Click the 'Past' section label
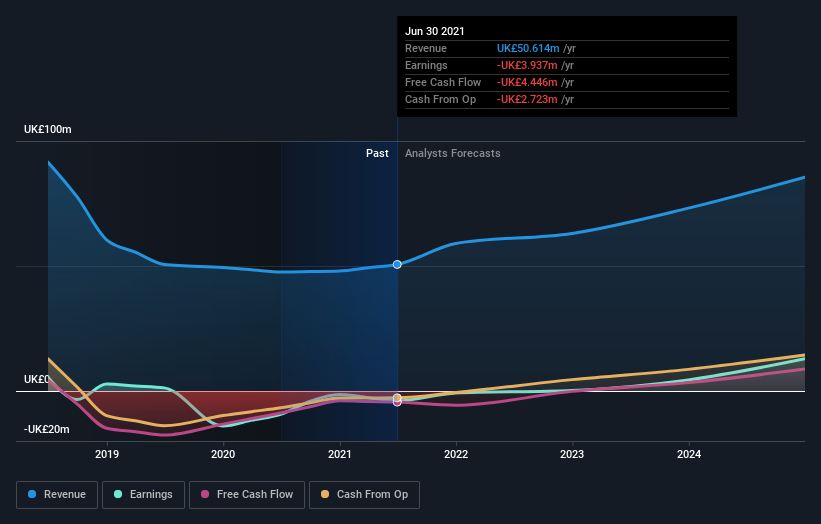Screen dimensions: 821x524 coord(377,153)
